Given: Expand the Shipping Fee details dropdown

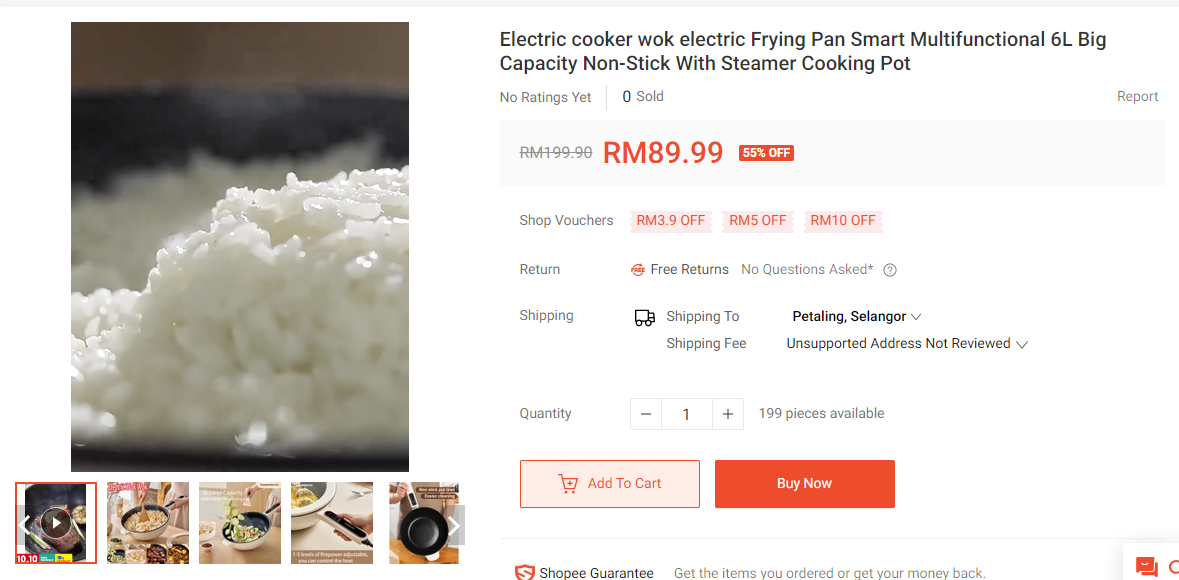Looking at the screenshot, I should click(x=907, y=344).
